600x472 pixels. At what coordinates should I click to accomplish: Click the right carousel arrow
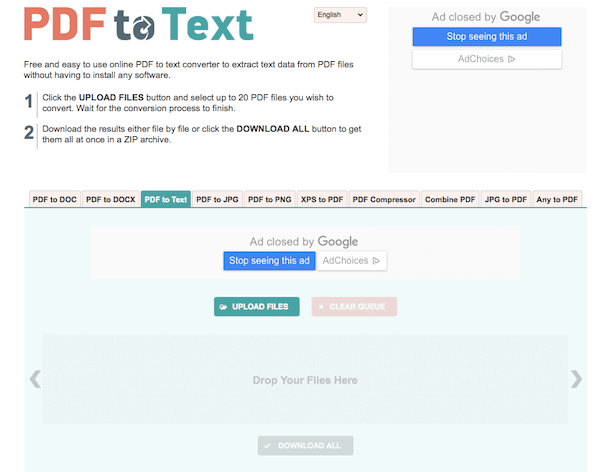pyautogui.click(x=576, y=379)
